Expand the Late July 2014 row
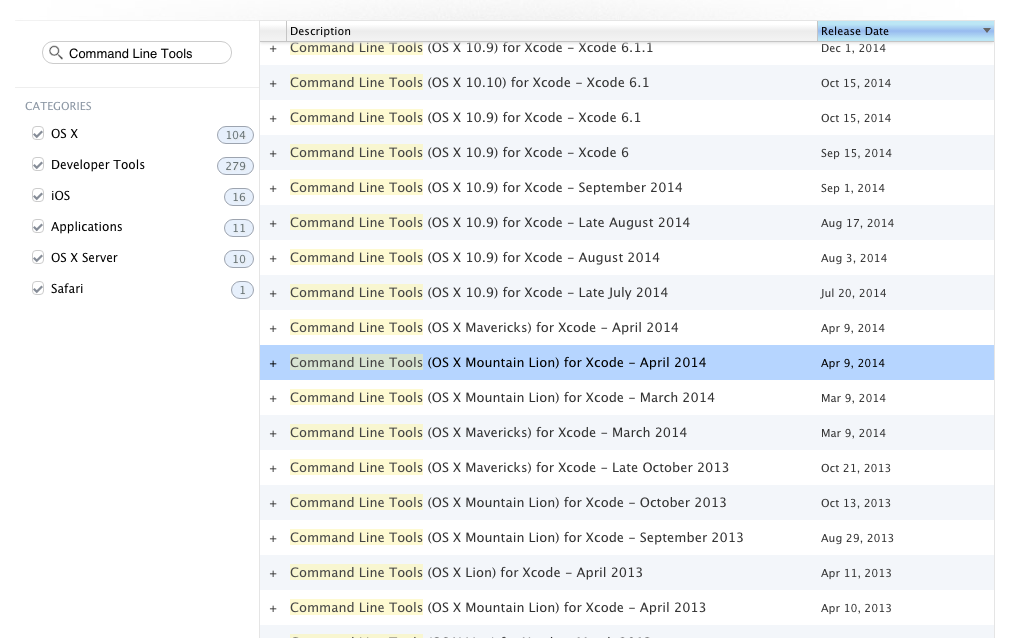The image size is (1014, 638). point(273,293)
